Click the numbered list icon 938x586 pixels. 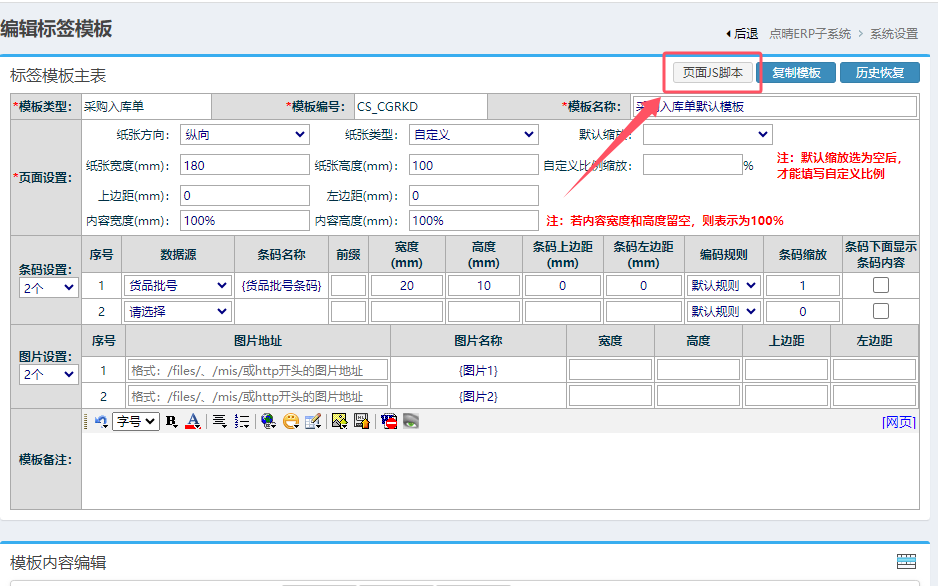pos(241,421)
